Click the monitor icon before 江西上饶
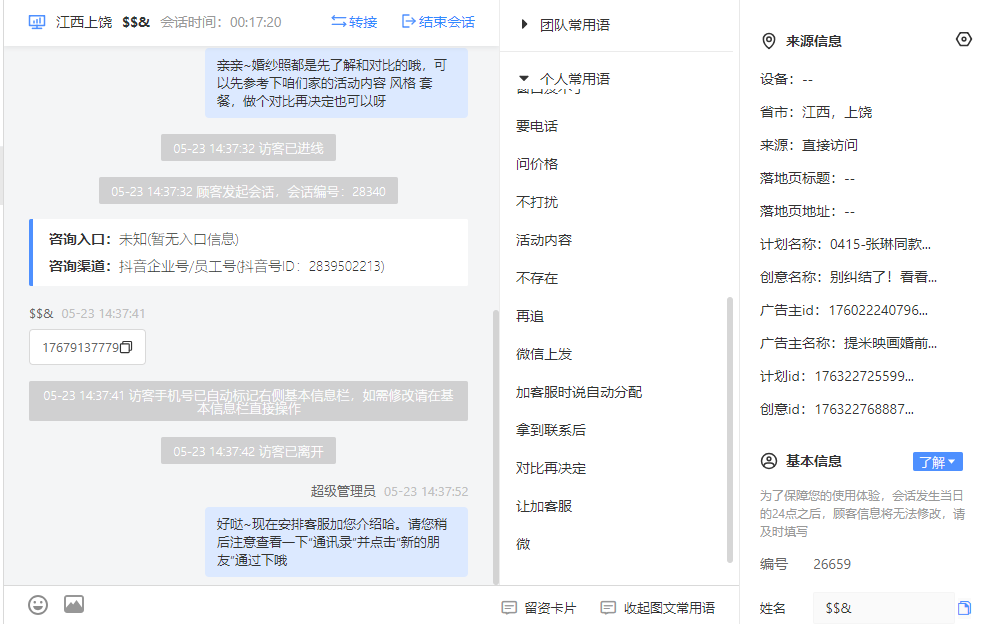This screenshot has width=988, height=624. [37, 23]
